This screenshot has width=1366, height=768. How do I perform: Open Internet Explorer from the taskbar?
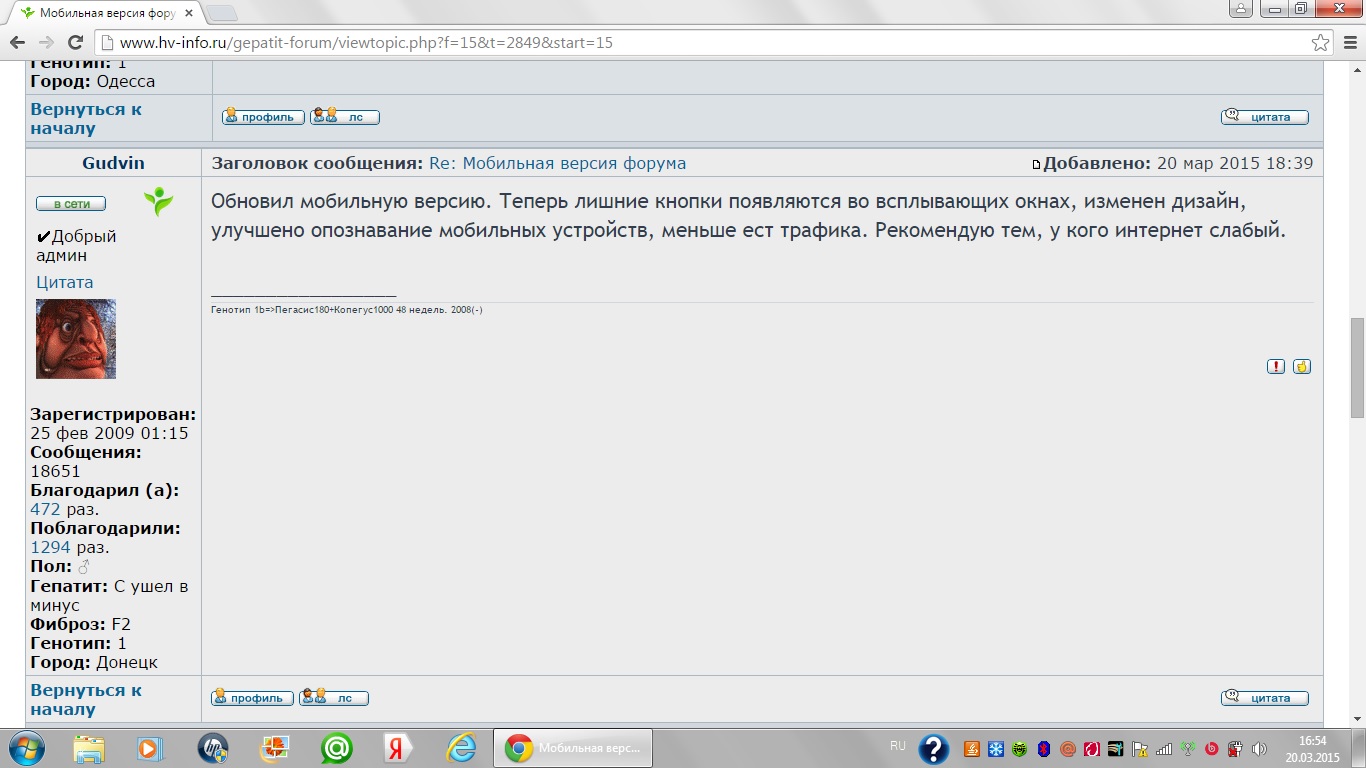point(461,748)
